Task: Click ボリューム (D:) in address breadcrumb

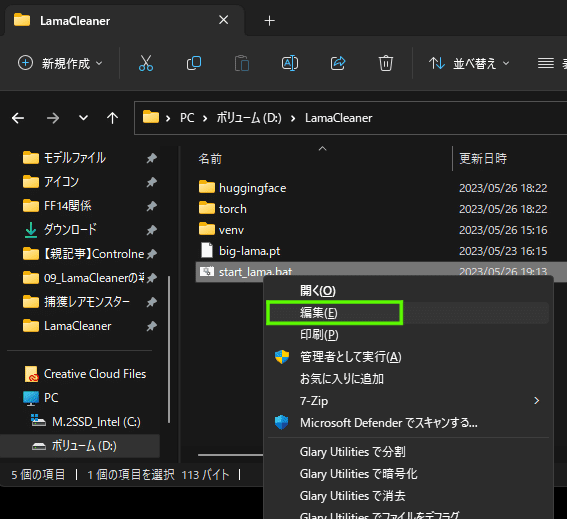Action: 249,118
